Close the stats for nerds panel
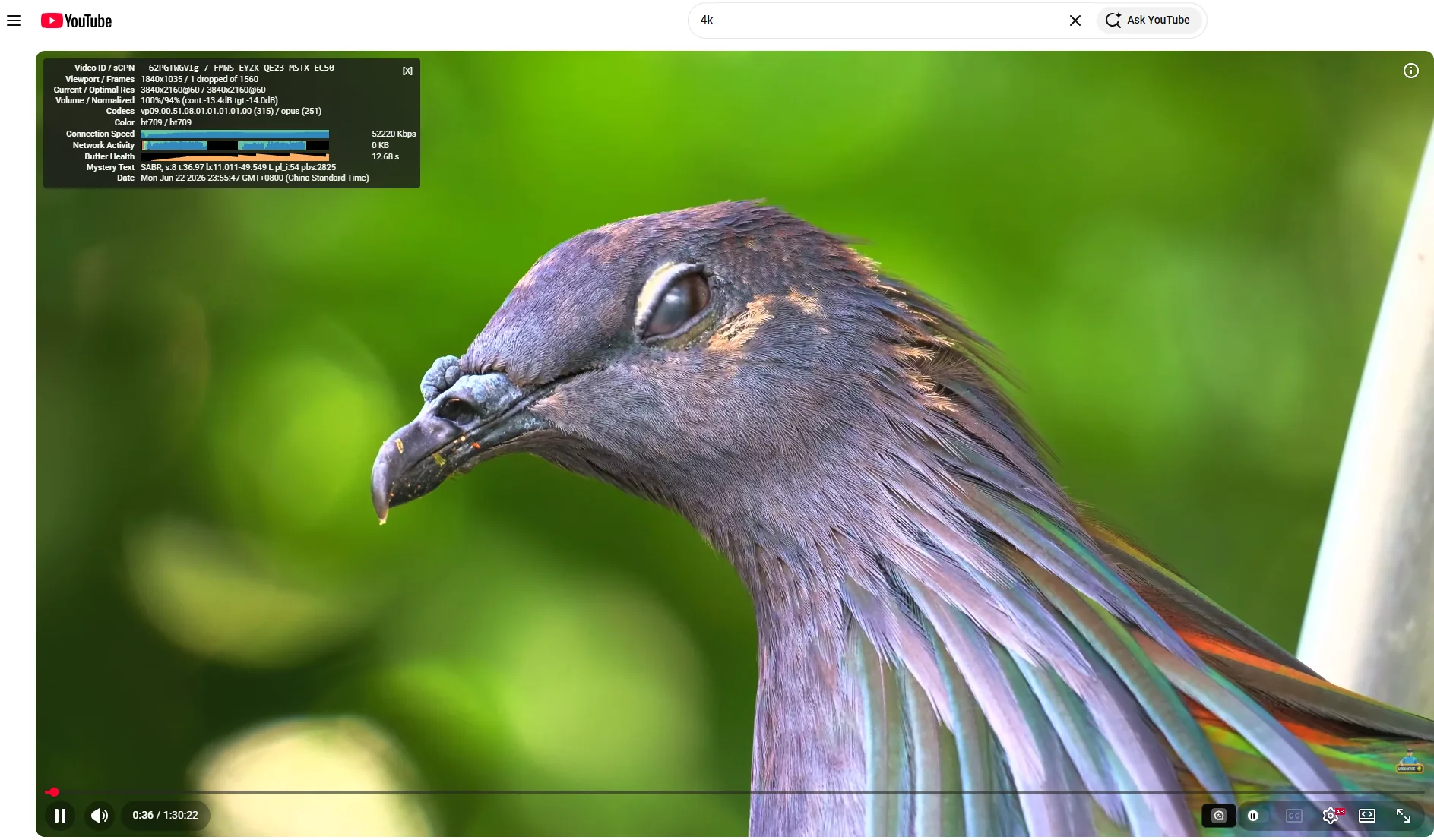Viewport: 1434px width, 840px height. (x=407, y=71)
